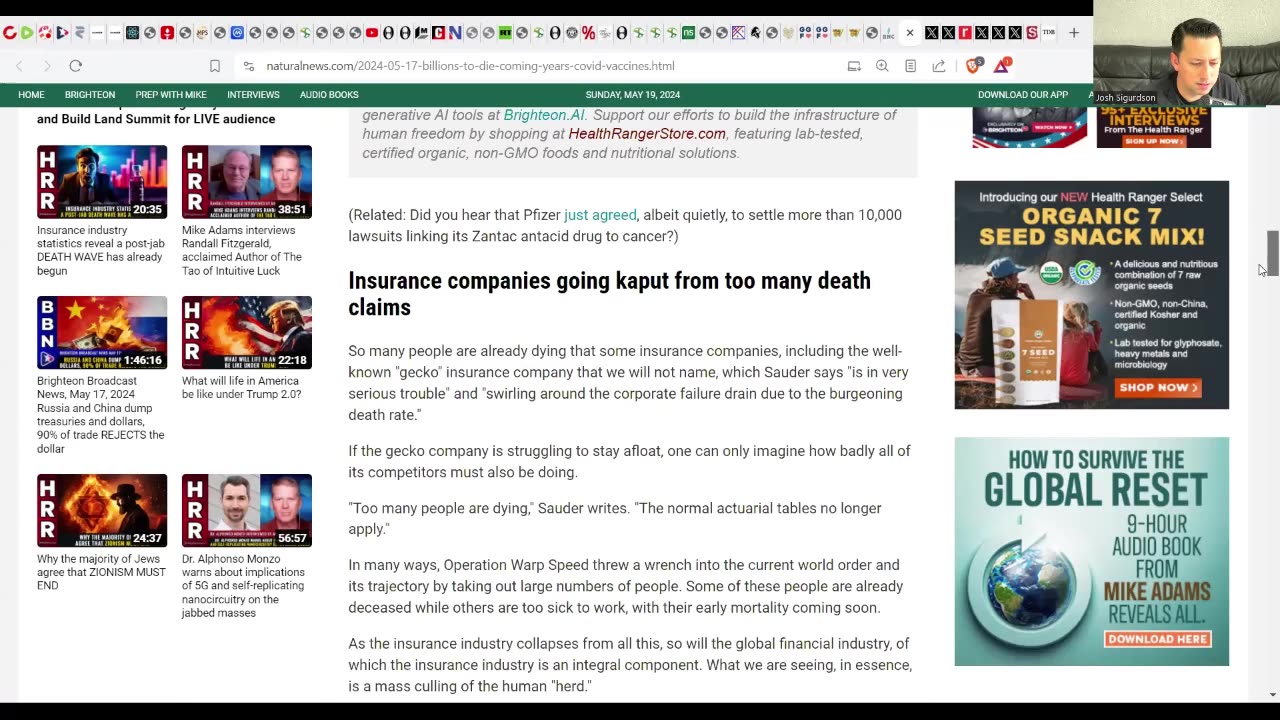Open the 'just agreed' hyperlink
Image resolution: width=1280 pixels, height=720 pixels.
tap(600, 215)
